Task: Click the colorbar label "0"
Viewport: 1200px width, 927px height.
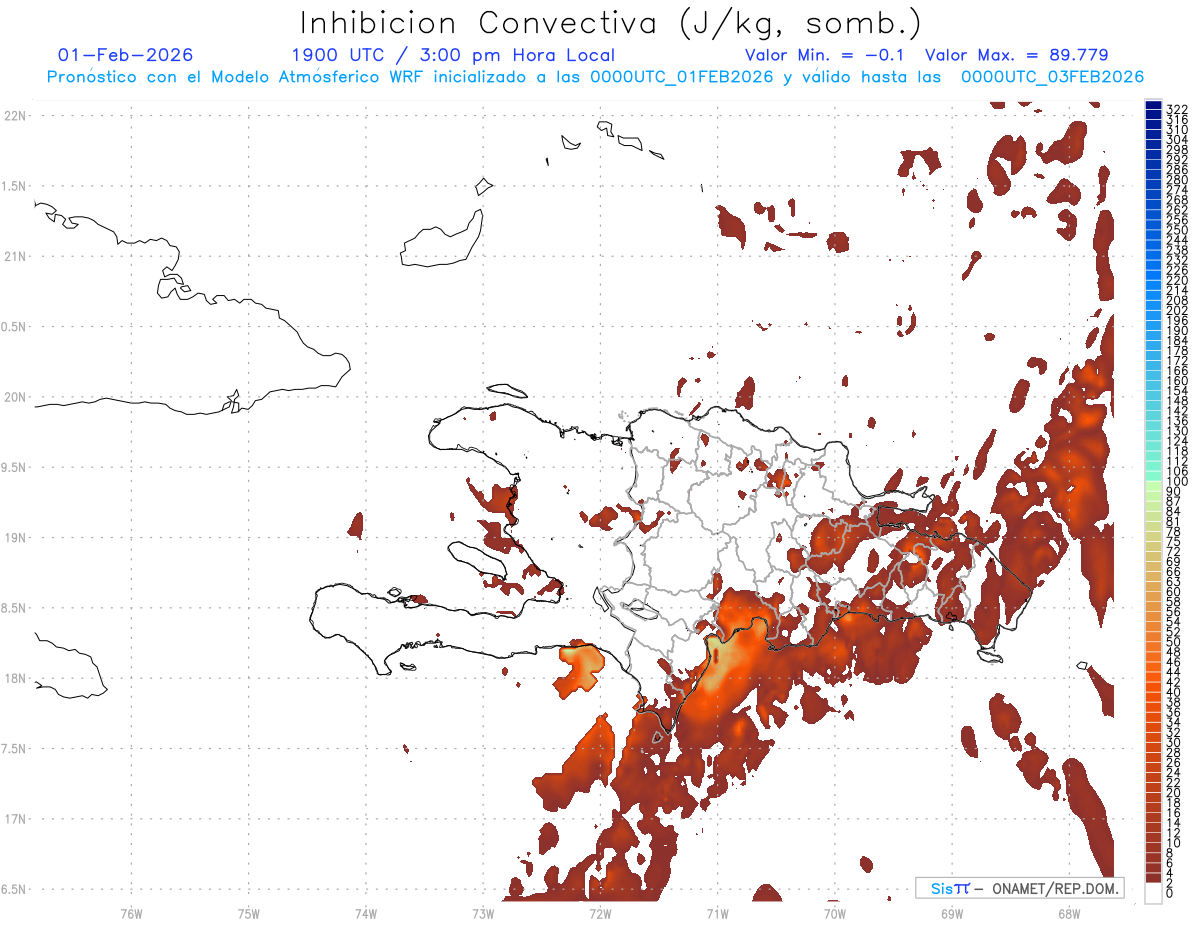Action: (1170, 891)
